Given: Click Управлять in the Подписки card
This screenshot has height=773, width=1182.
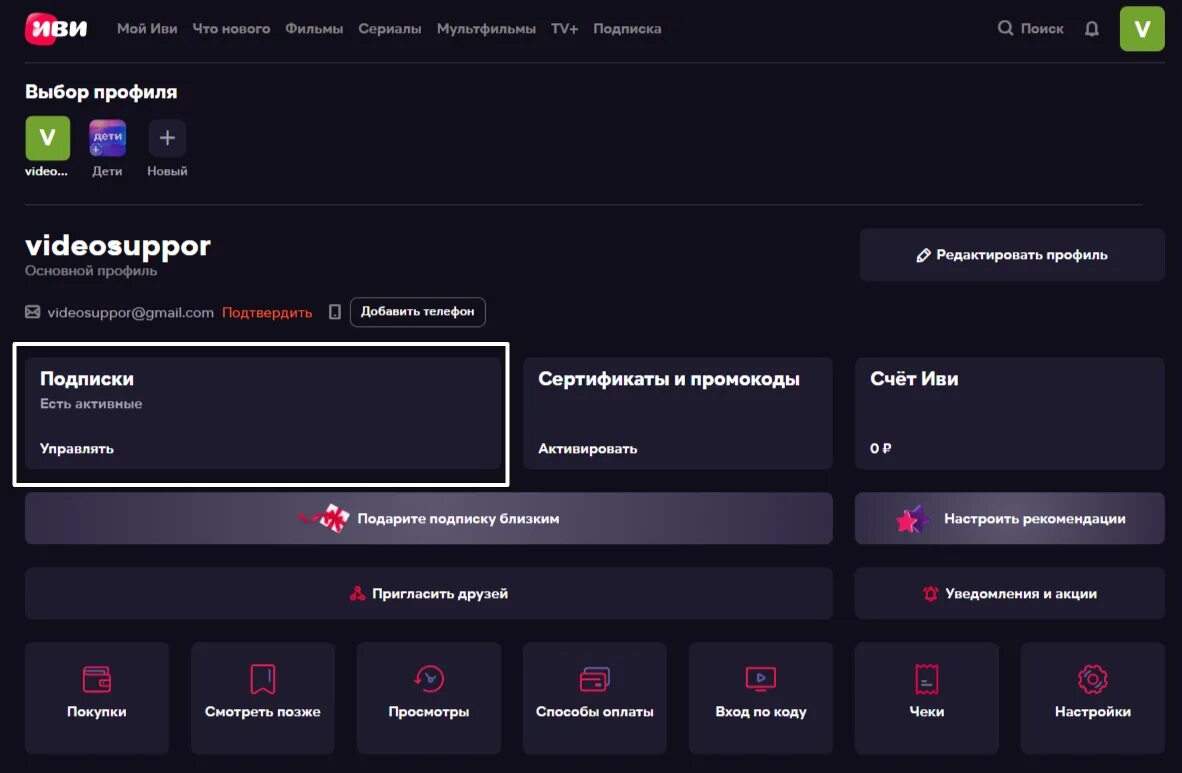Looking at the screenshot, I should tap(77, 449).
